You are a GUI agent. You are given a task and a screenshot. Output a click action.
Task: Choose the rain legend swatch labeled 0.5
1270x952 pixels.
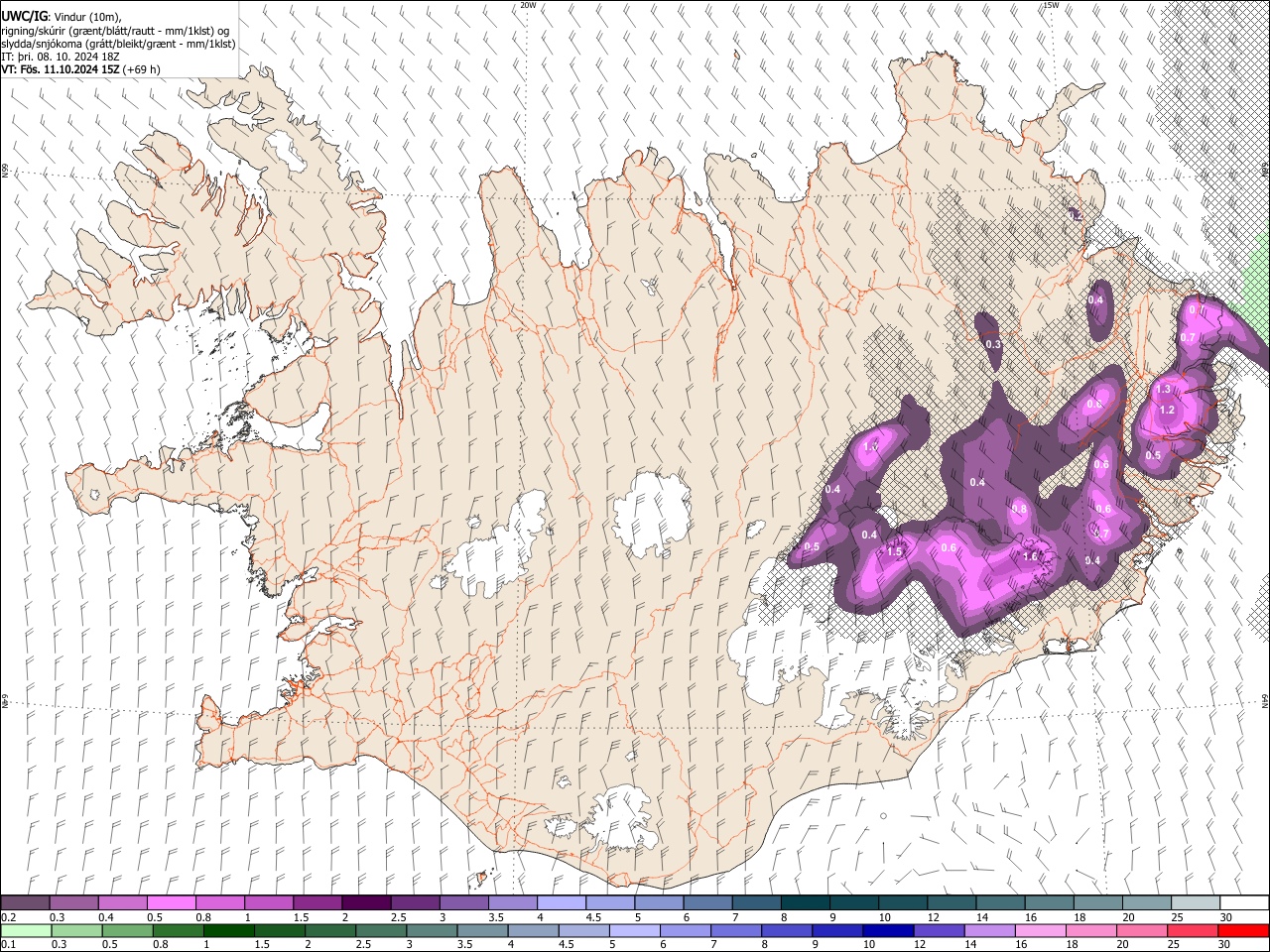click(x=127, y=930)
